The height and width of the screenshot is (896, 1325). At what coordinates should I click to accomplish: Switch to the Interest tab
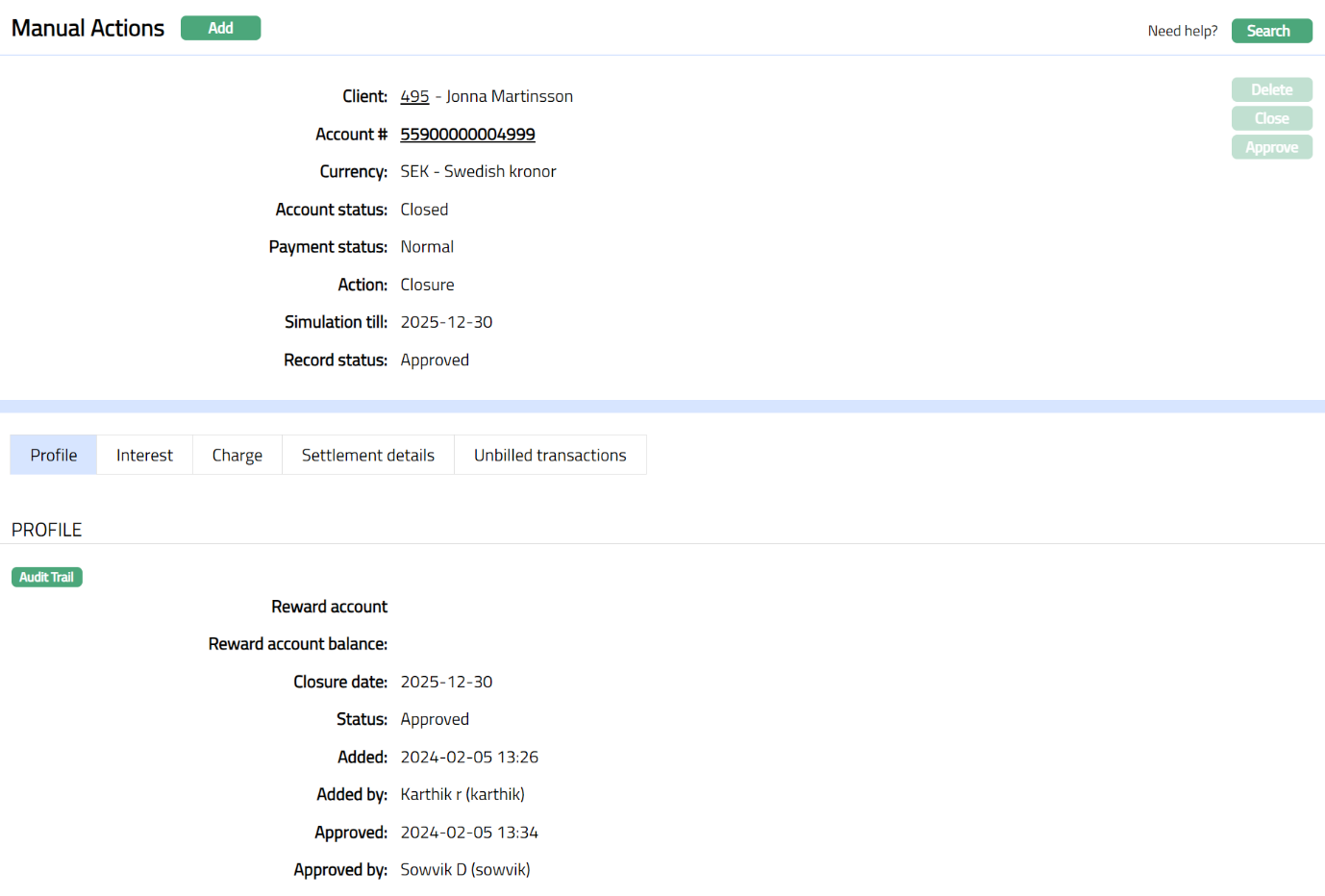[144, 455]
